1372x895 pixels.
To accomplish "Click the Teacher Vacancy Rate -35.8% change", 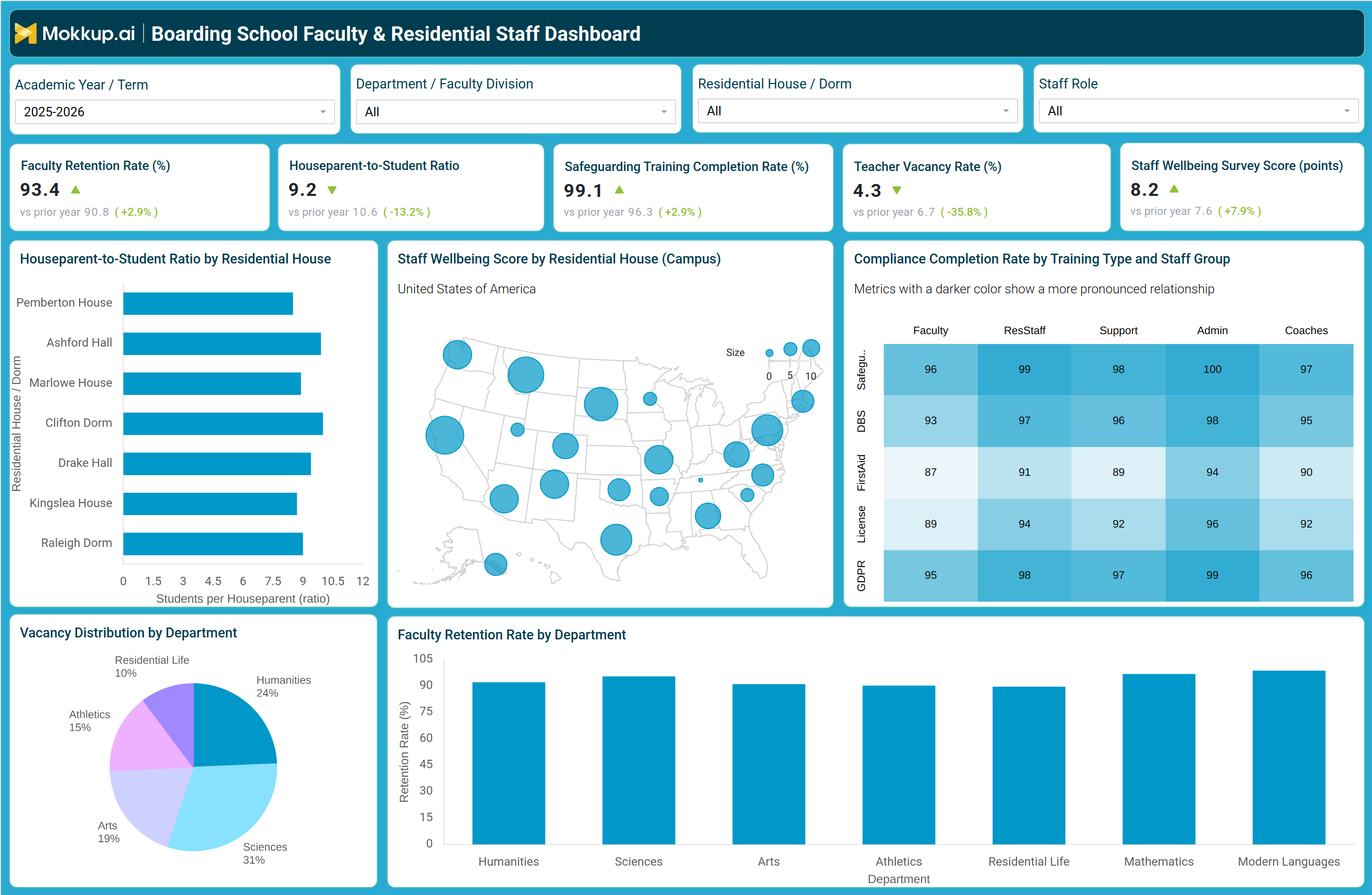I will pyautogui.click(x=964, y=212).
